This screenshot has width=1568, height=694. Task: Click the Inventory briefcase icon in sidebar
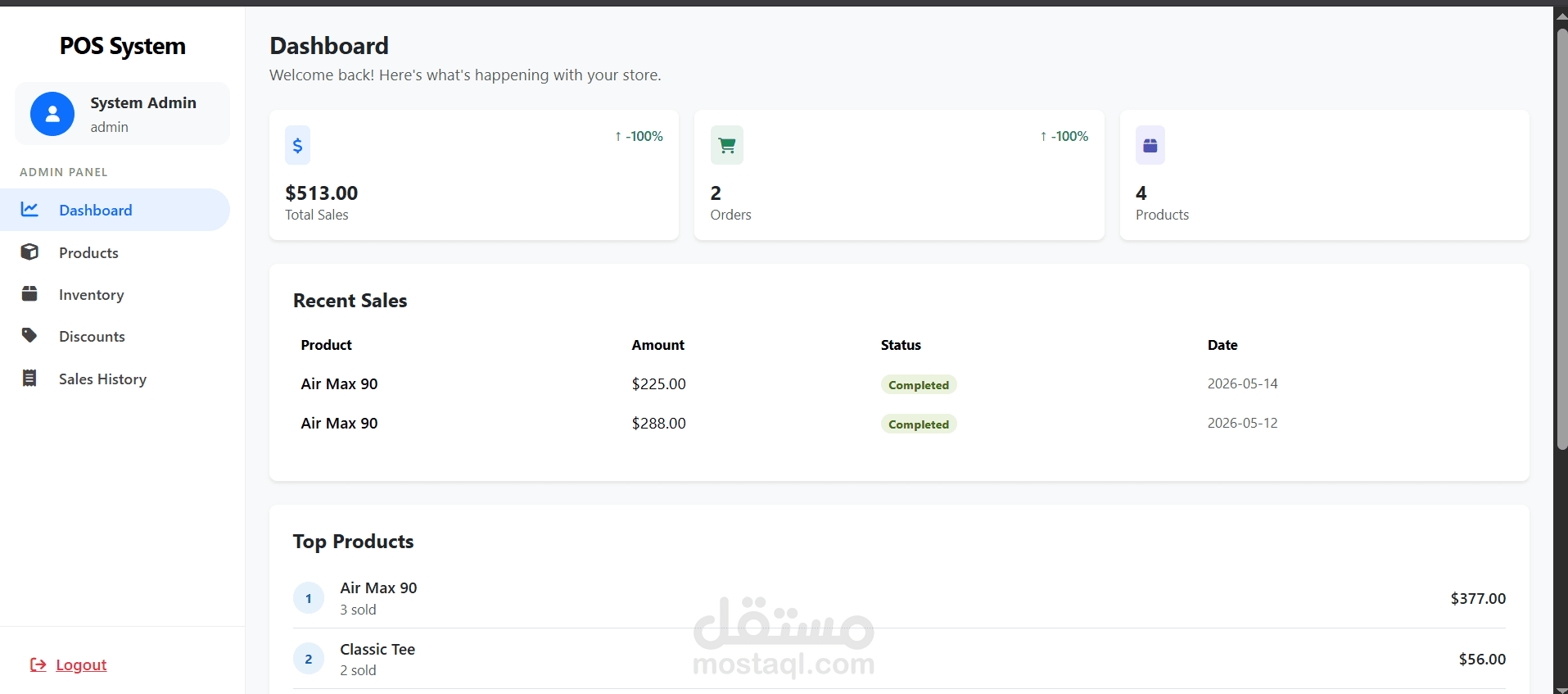click(x=29, y=294)
